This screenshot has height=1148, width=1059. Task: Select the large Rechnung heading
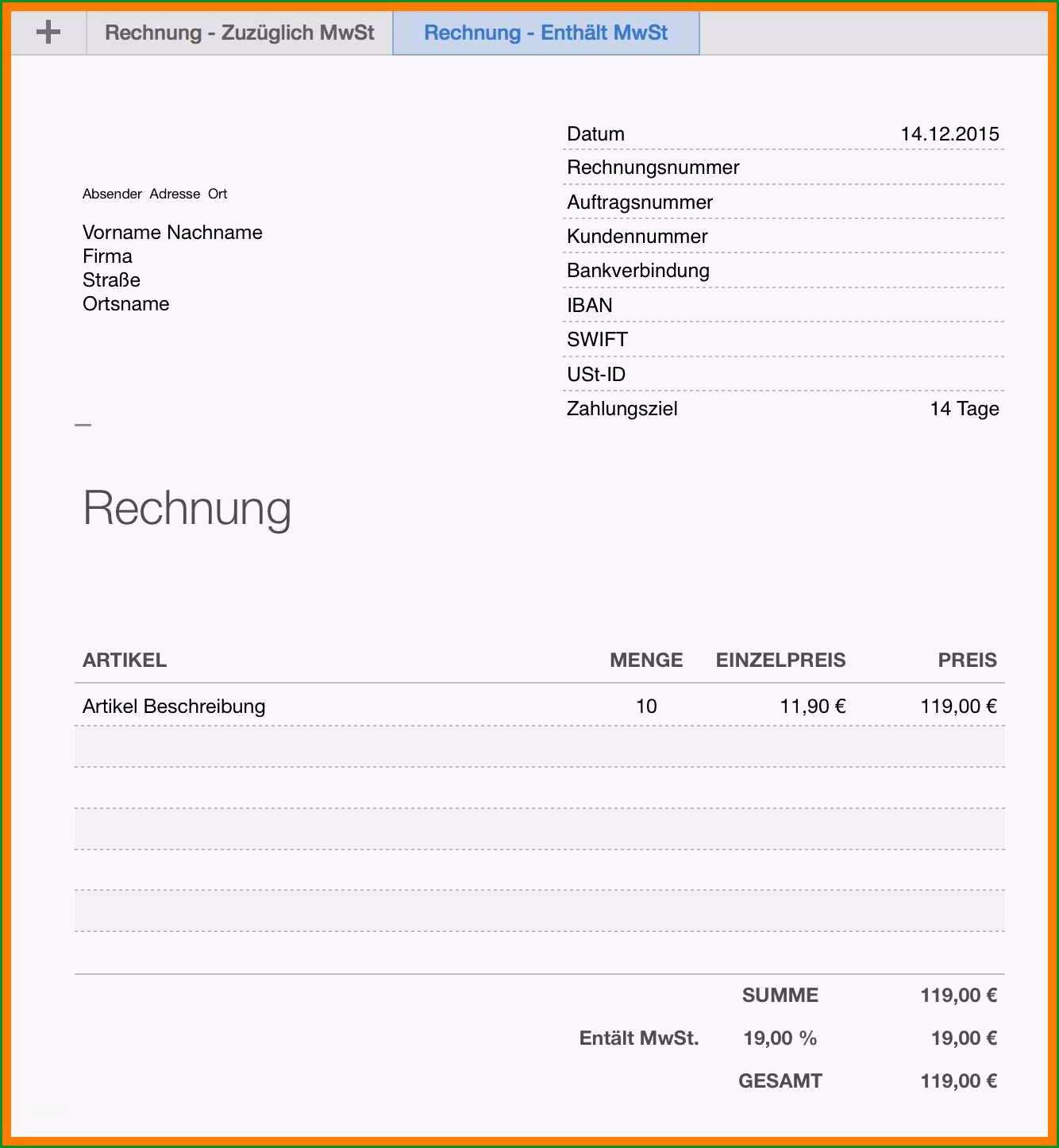(187, 508)
